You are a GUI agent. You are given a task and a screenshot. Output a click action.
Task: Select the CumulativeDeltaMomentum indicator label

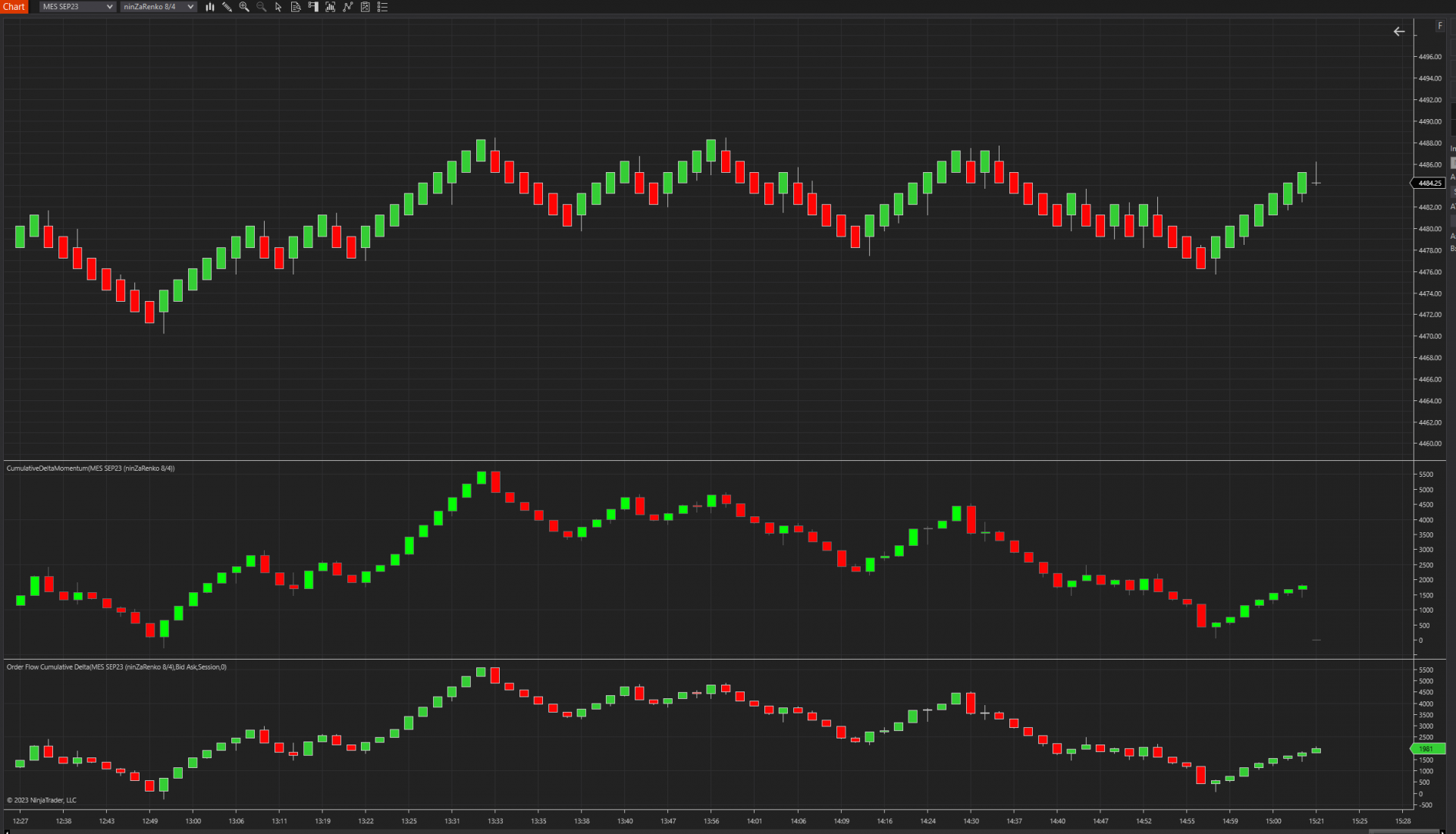pos(90,469)
